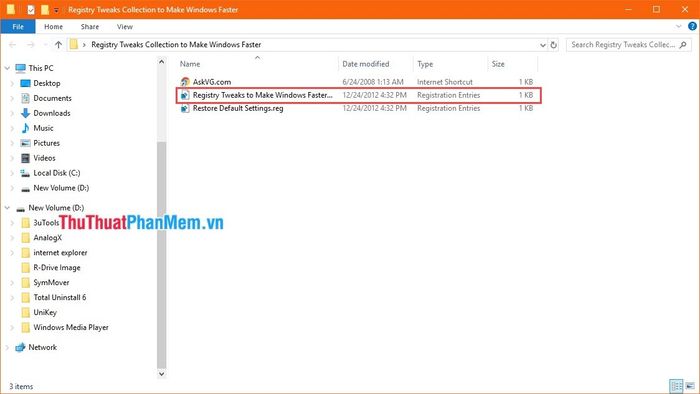Open the Home ribbon tab
This screenshot has width=700, height=394.
coord(54,27)
